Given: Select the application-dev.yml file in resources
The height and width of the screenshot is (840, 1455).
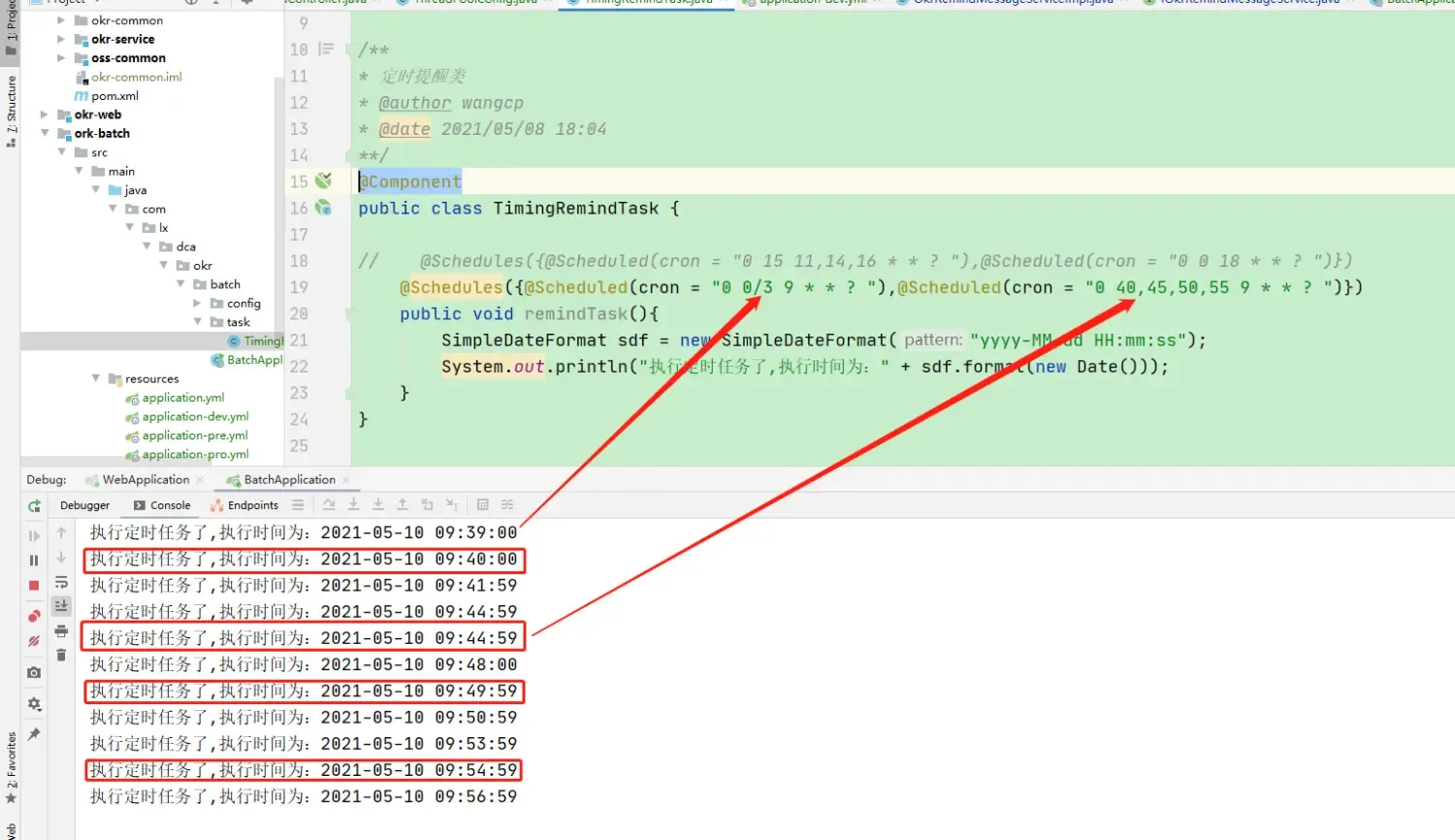Looking at the screenshot, I should click(195, 416).
